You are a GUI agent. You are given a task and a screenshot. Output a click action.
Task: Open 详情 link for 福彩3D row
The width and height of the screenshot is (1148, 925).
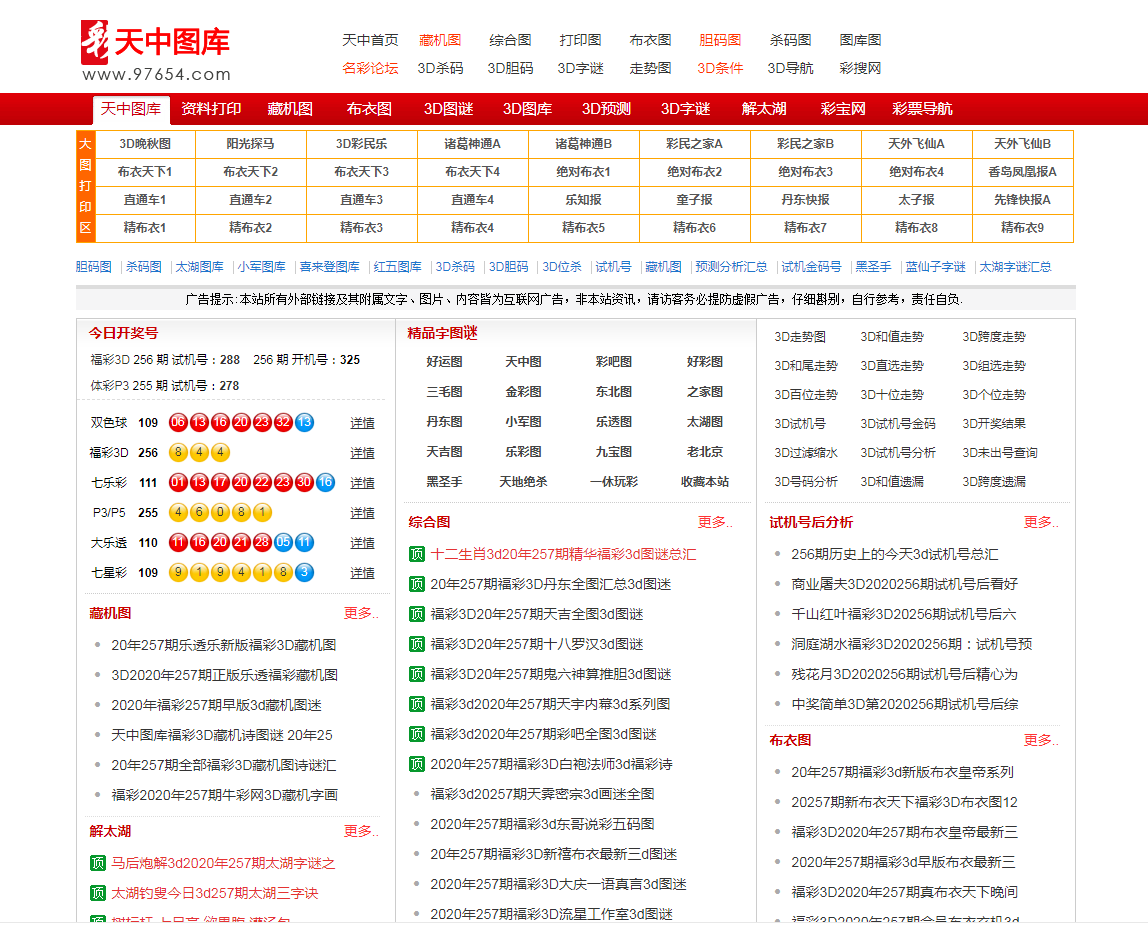(362, 453)
